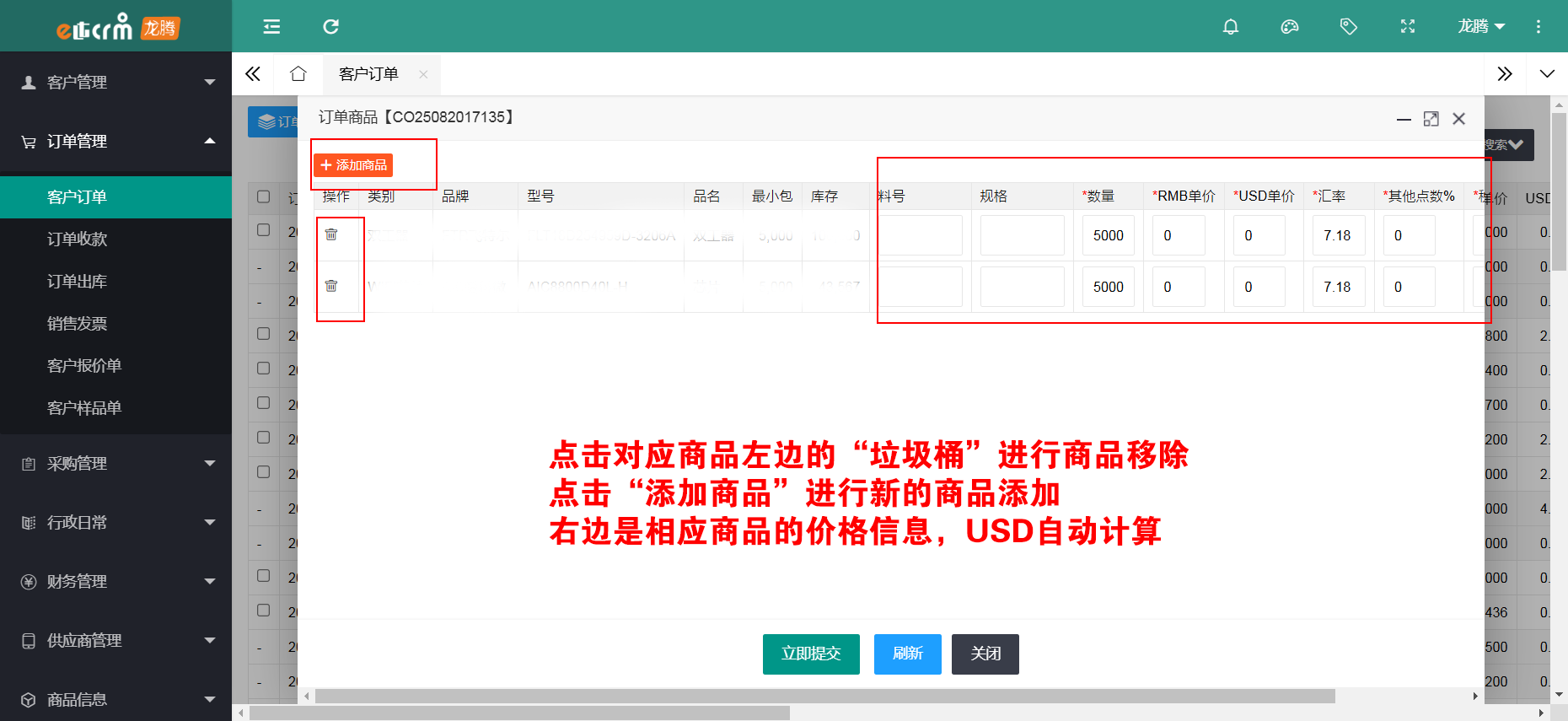Click the 添加商品 button

(x=353, y=165)
